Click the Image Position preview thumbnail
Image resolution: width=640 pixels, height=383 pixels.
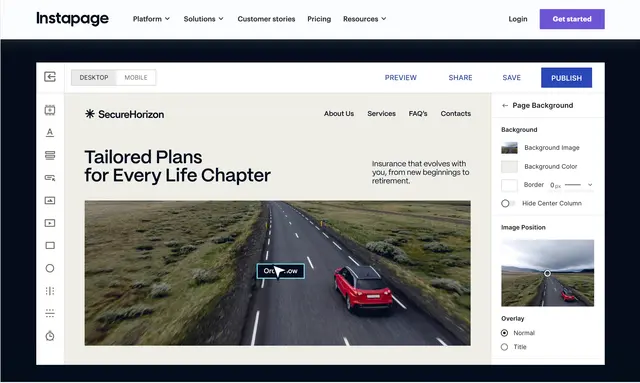pyautogui.click(x=547, y=273)
